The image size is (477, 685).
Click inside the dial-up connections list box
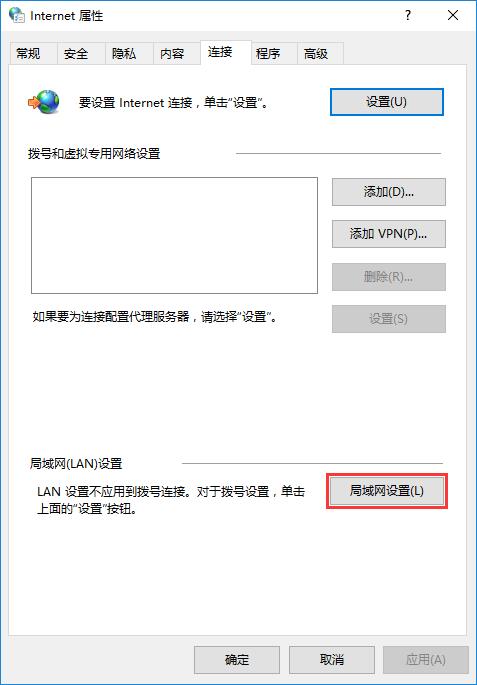pyautogui.click(x=174, y=235)
